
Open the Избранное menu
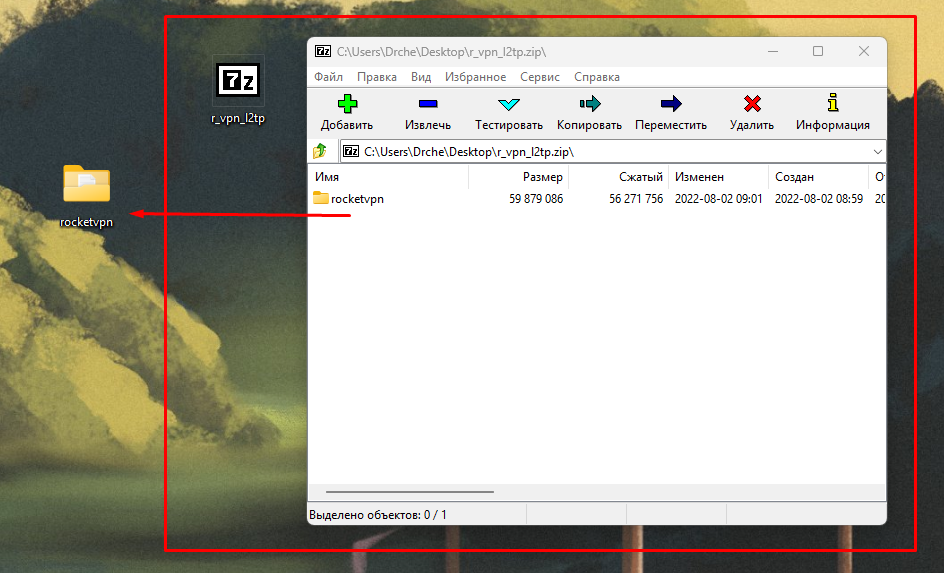click(476, 77)
